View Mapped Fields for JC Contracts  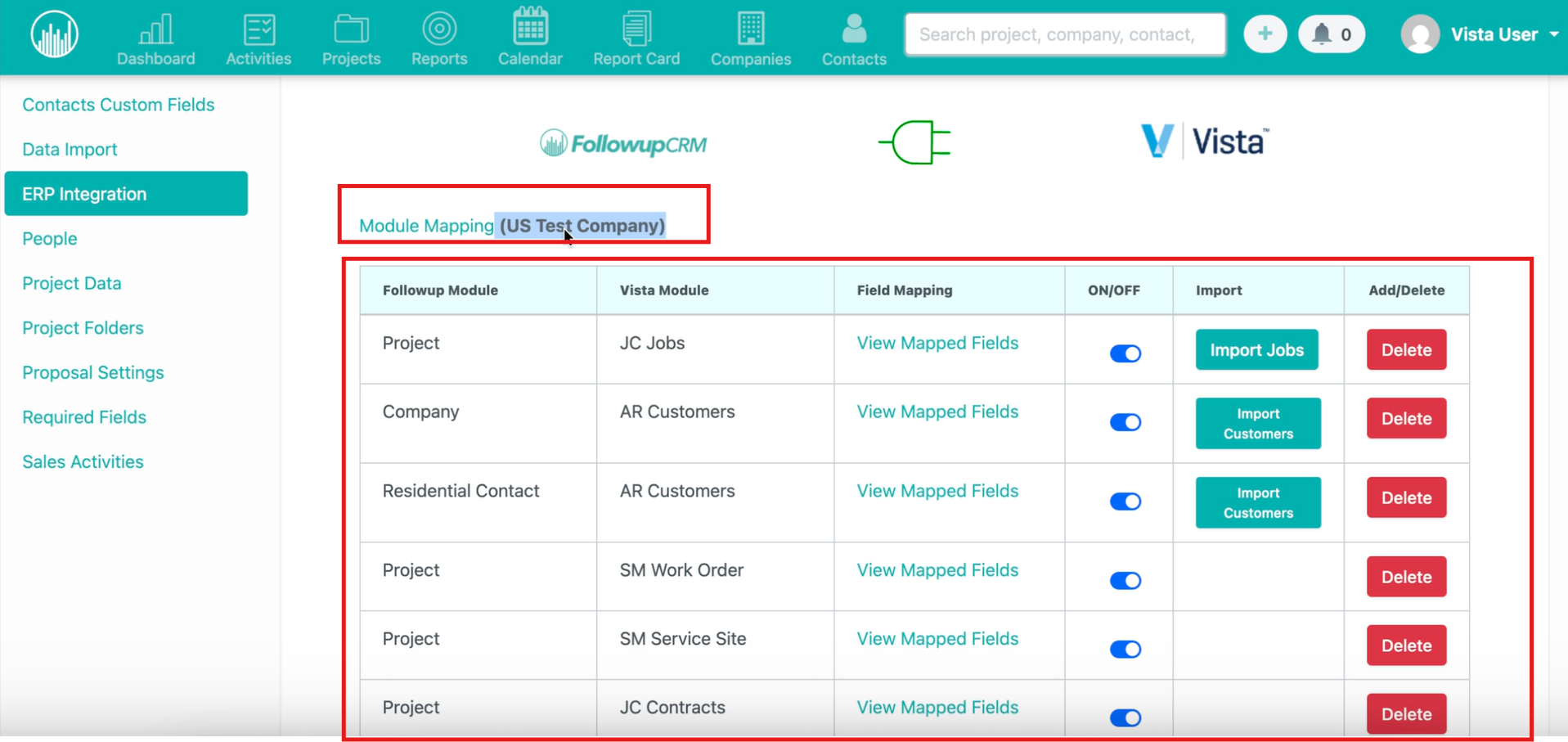tap(937, 708)
